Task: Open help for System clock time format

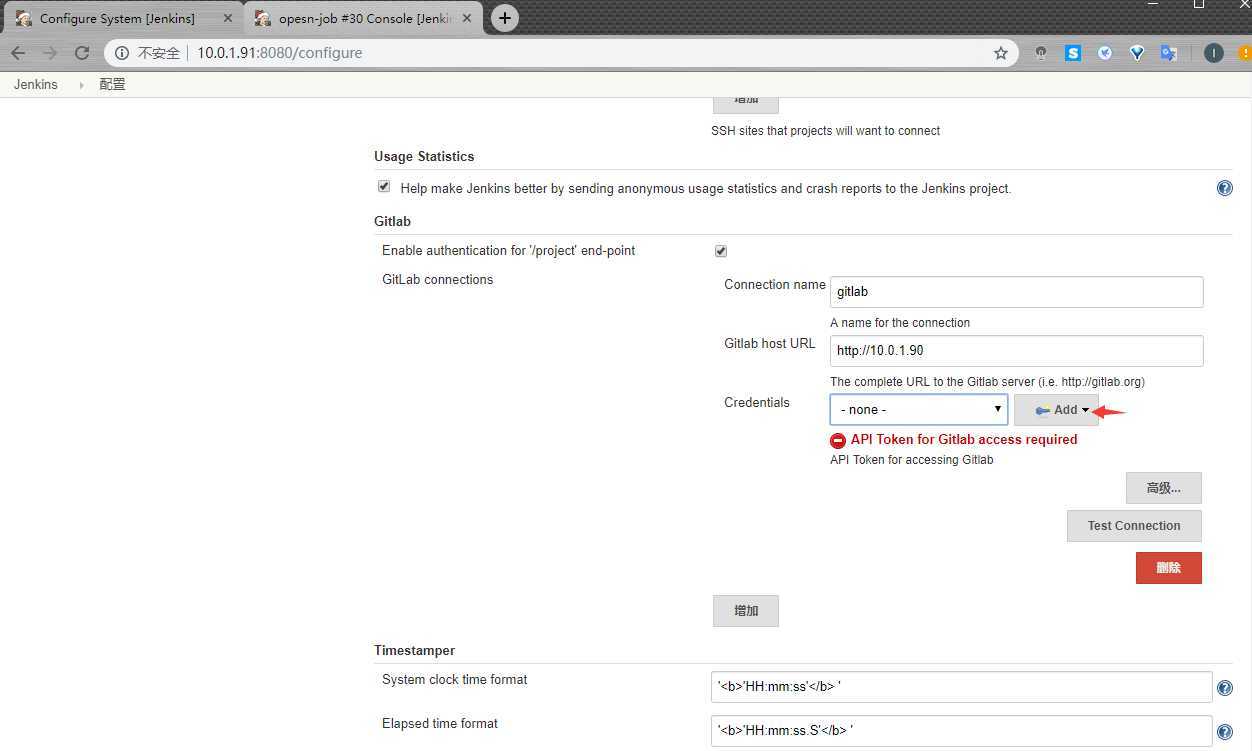Action: 1224,688
